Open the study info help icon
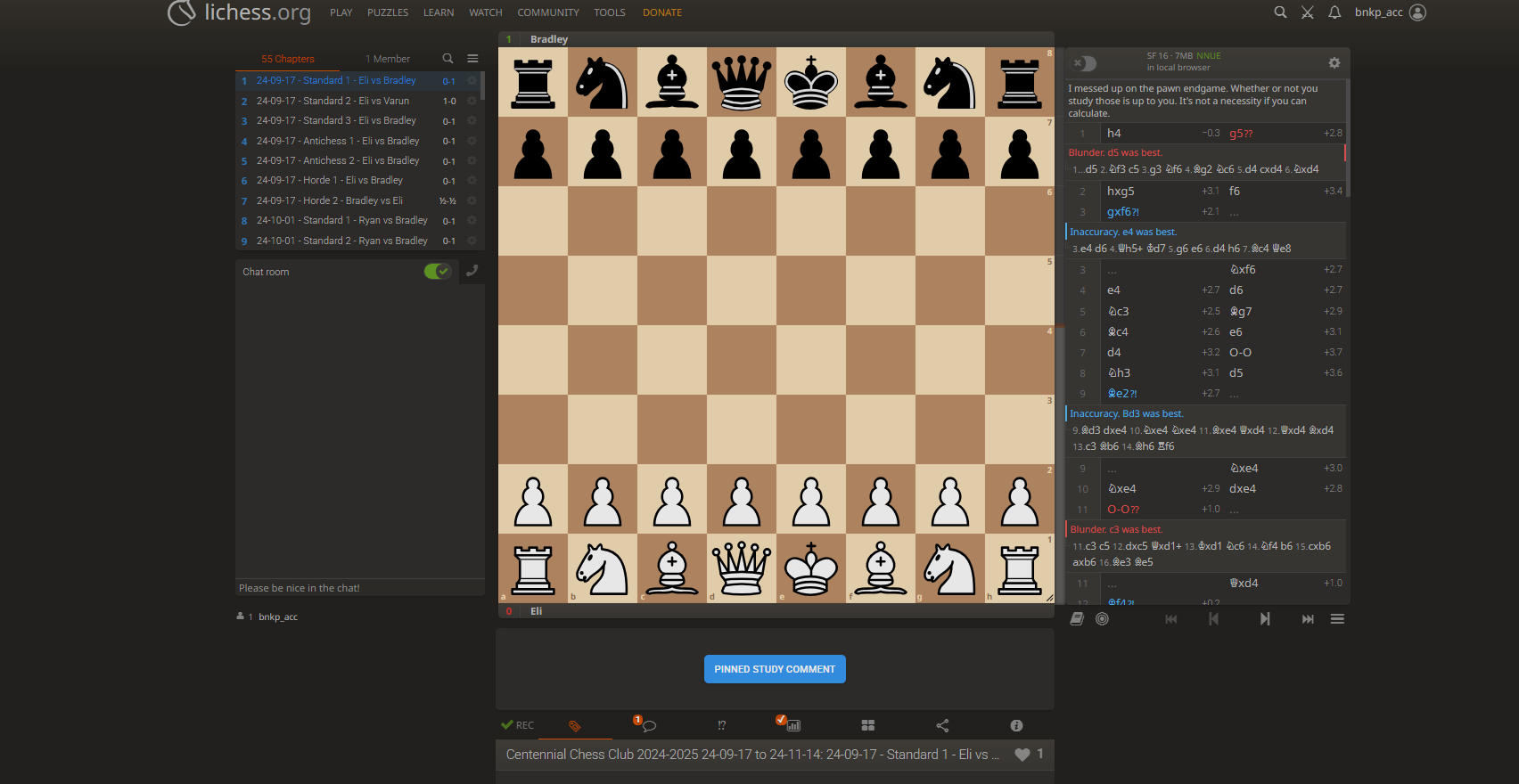 pos(1016,725)
